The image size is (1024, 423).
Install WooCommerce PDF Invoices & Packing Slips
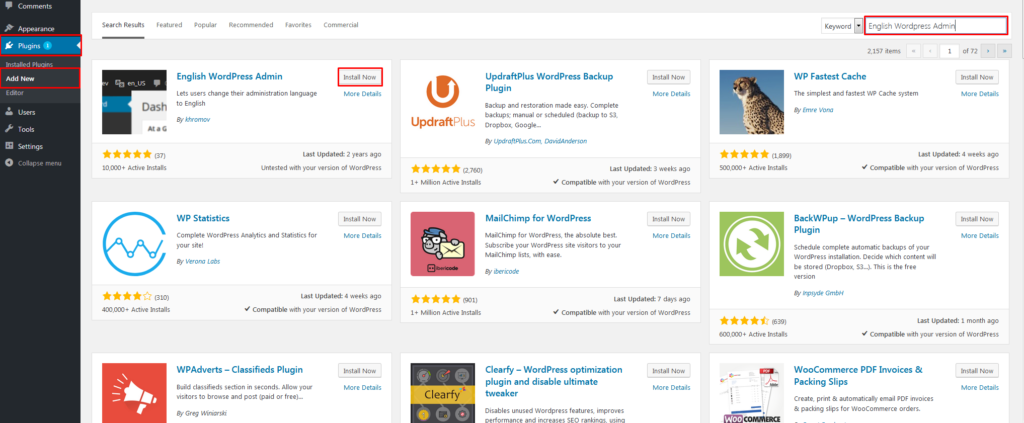click(x=977, y=370)
